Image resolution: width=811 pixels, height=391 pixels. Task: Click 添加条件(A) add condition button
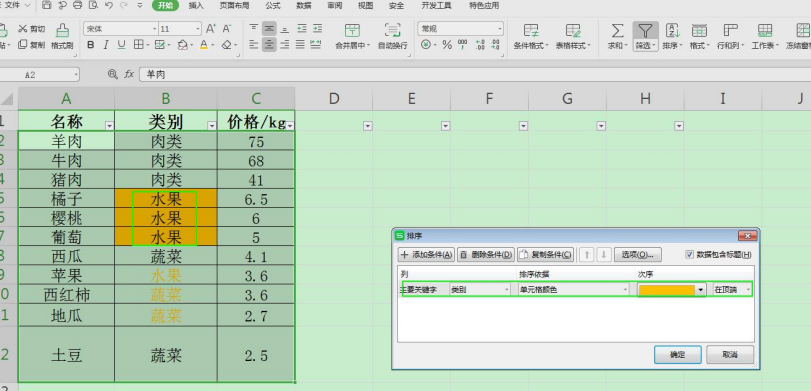coord(426,254)
